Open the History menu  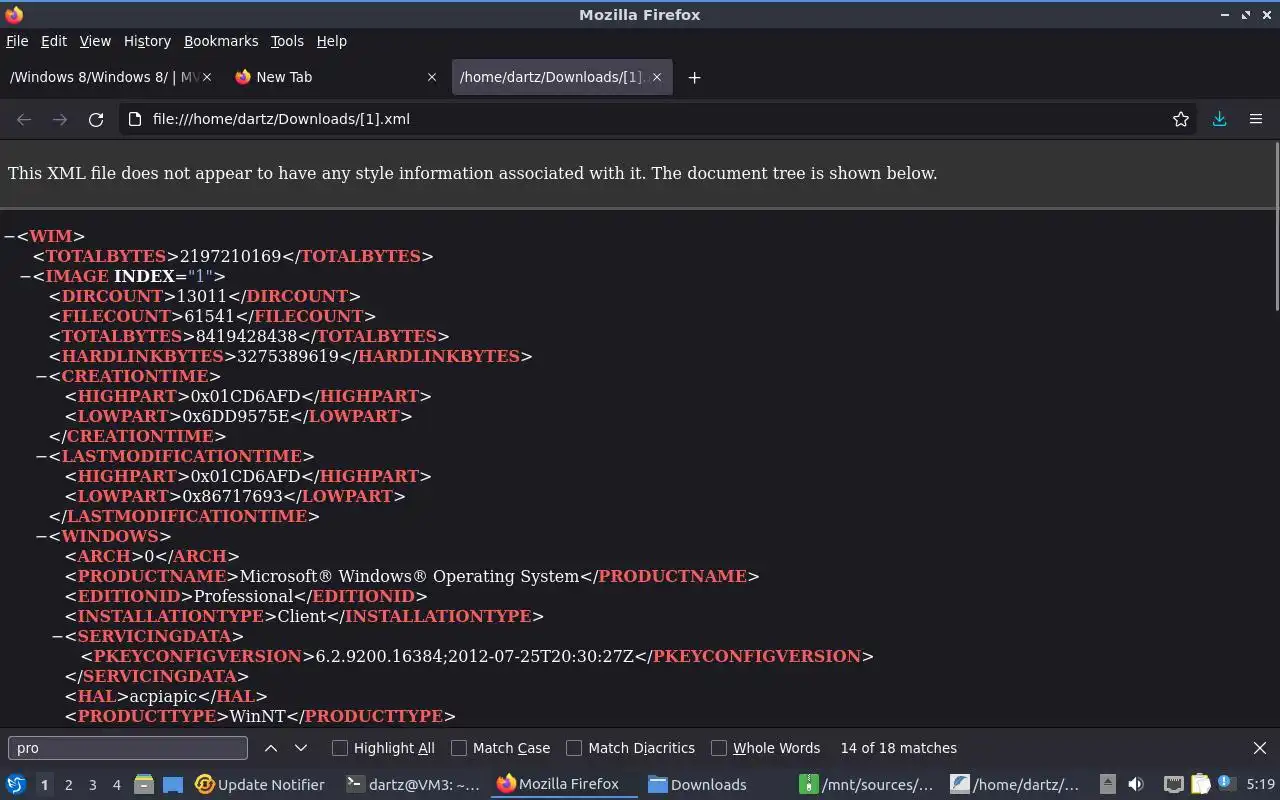click(x=147, y=41)
